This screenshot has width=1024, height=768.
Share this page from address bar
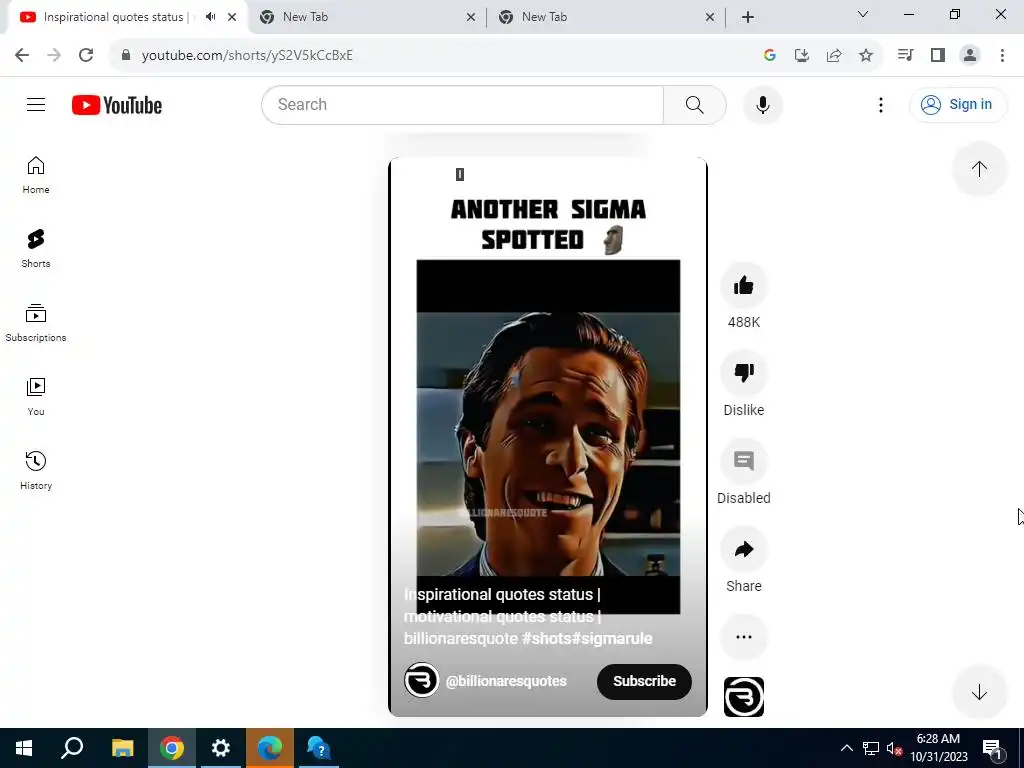(x=834, y=56)
